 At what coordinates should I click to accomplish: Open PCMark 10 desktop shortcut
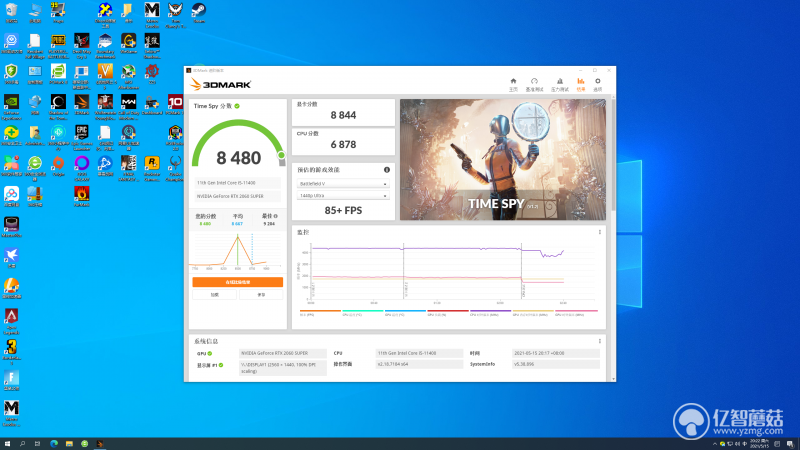pos(175,105)
